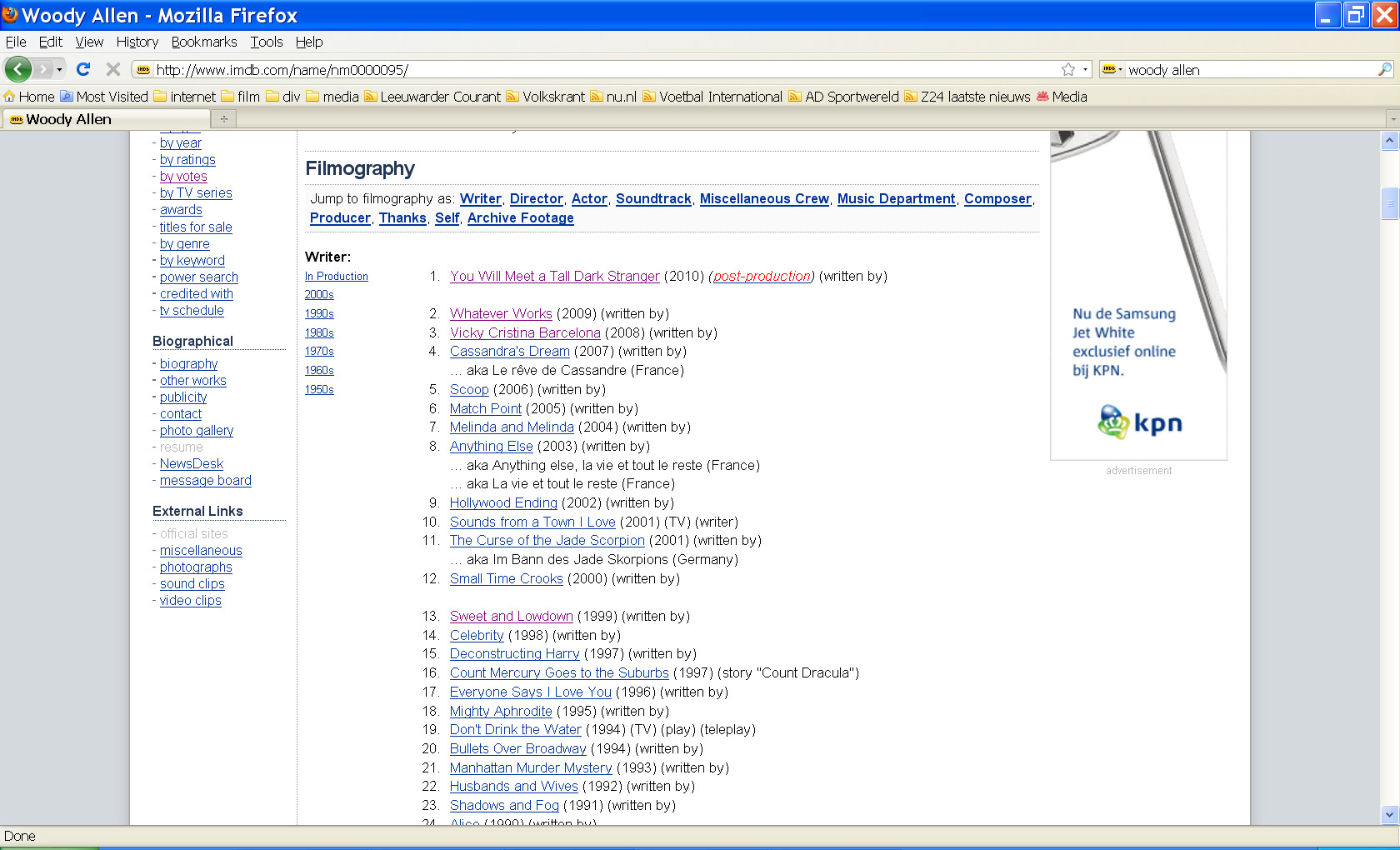Click the page scrollbar down arrow

(1389, 814)
